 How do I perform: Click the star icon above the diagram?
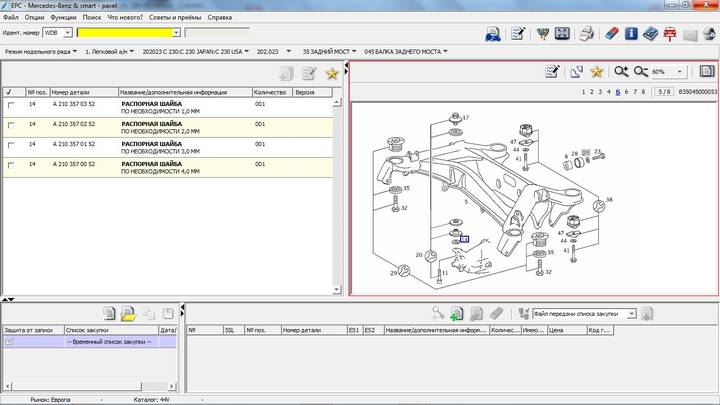pyautogui.click(x=597, y=72)
